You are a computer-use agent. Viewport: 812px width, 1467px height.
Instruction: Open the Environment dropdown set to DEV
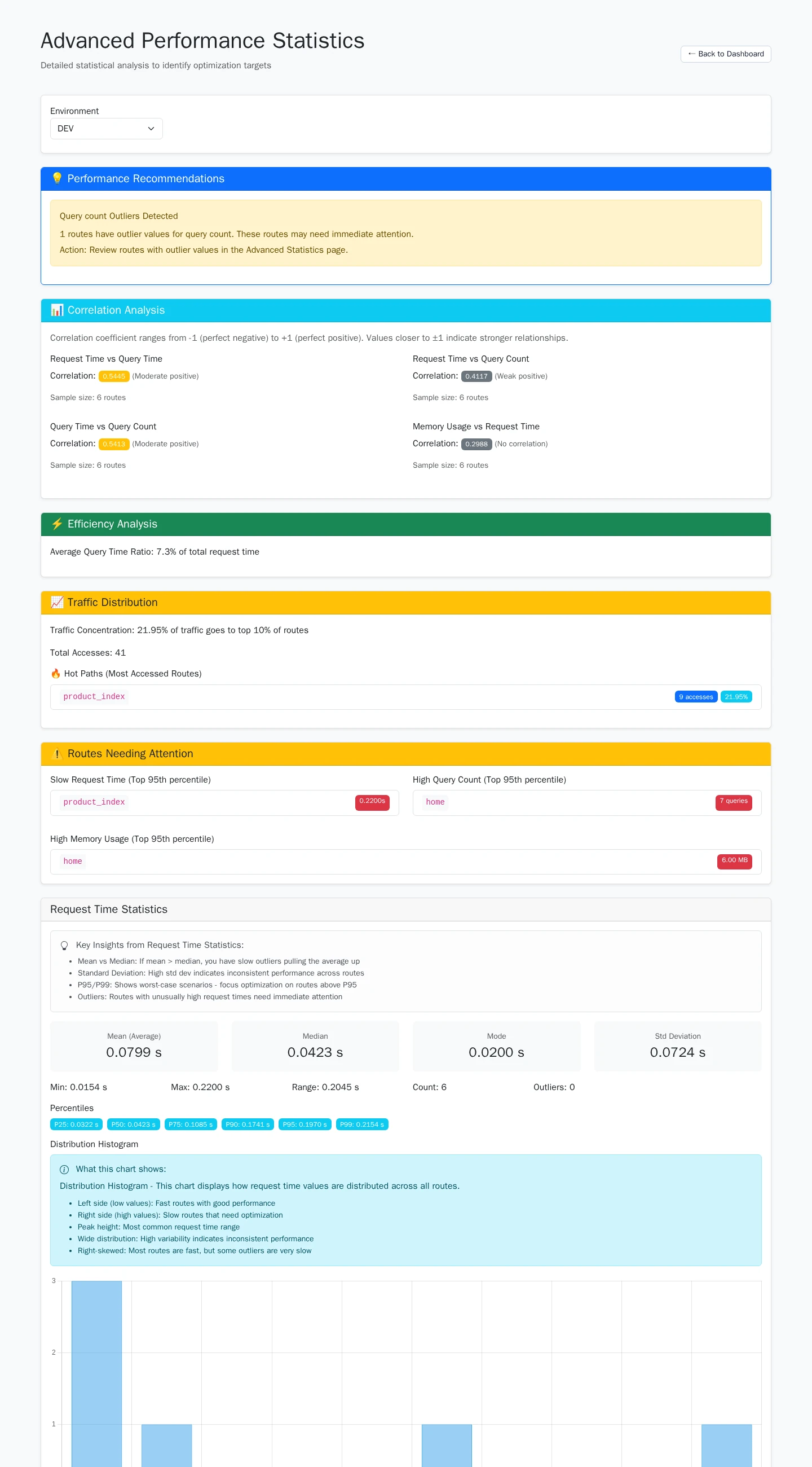pos(107,129)
